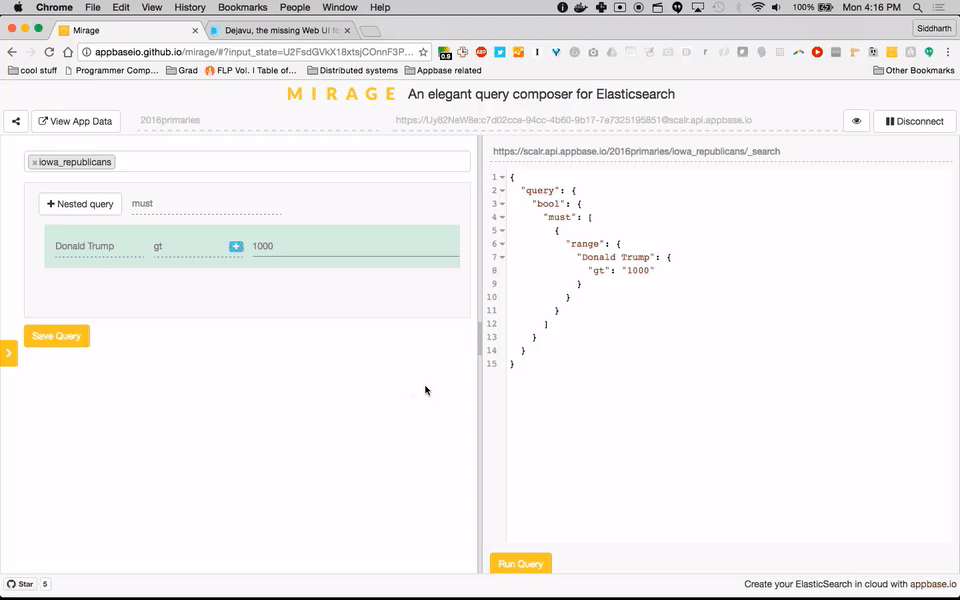Fold the "range" block at line 6

[503, 244]
